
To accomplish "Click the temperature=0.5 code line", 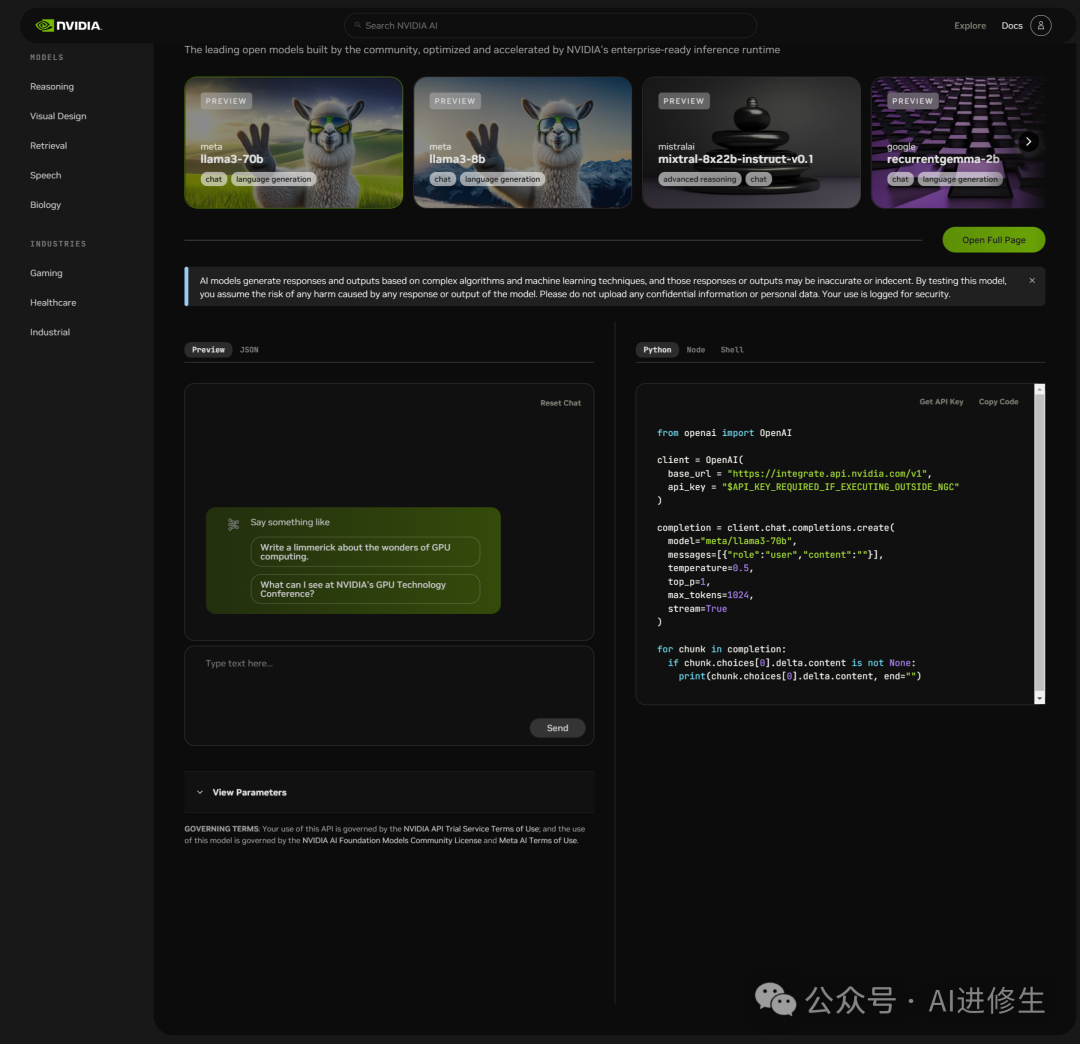I will tap(710, 568).
